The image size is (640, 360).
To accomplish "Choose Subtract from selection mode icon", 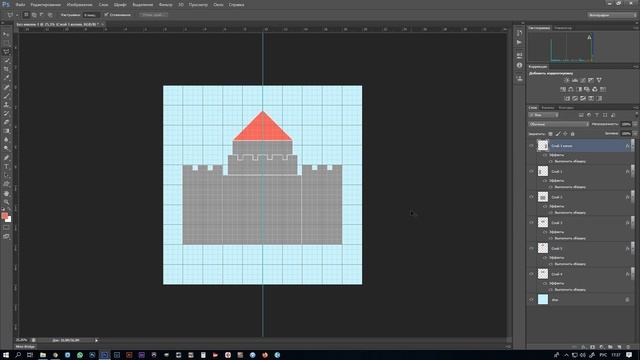I will tap(42, 15).
